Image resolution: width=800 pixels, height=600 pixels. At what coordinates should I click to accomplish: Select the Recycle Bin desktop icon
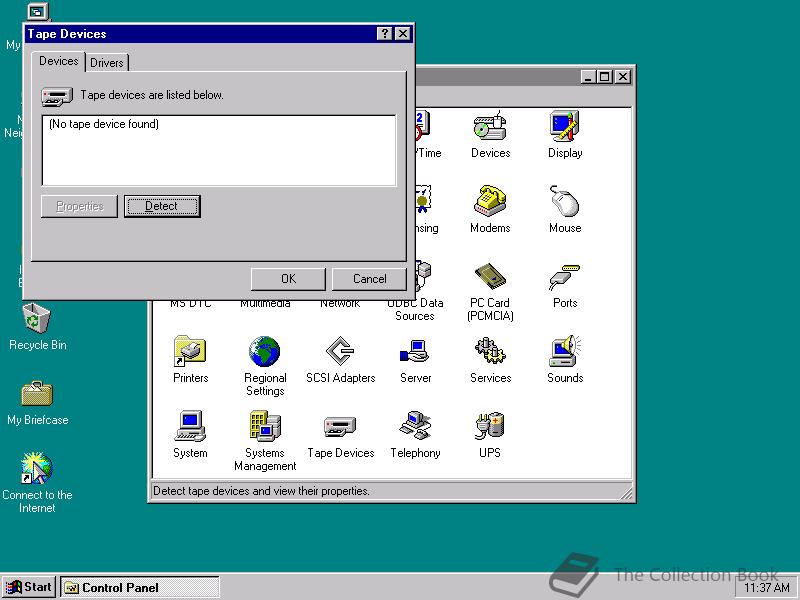[37, 327]
